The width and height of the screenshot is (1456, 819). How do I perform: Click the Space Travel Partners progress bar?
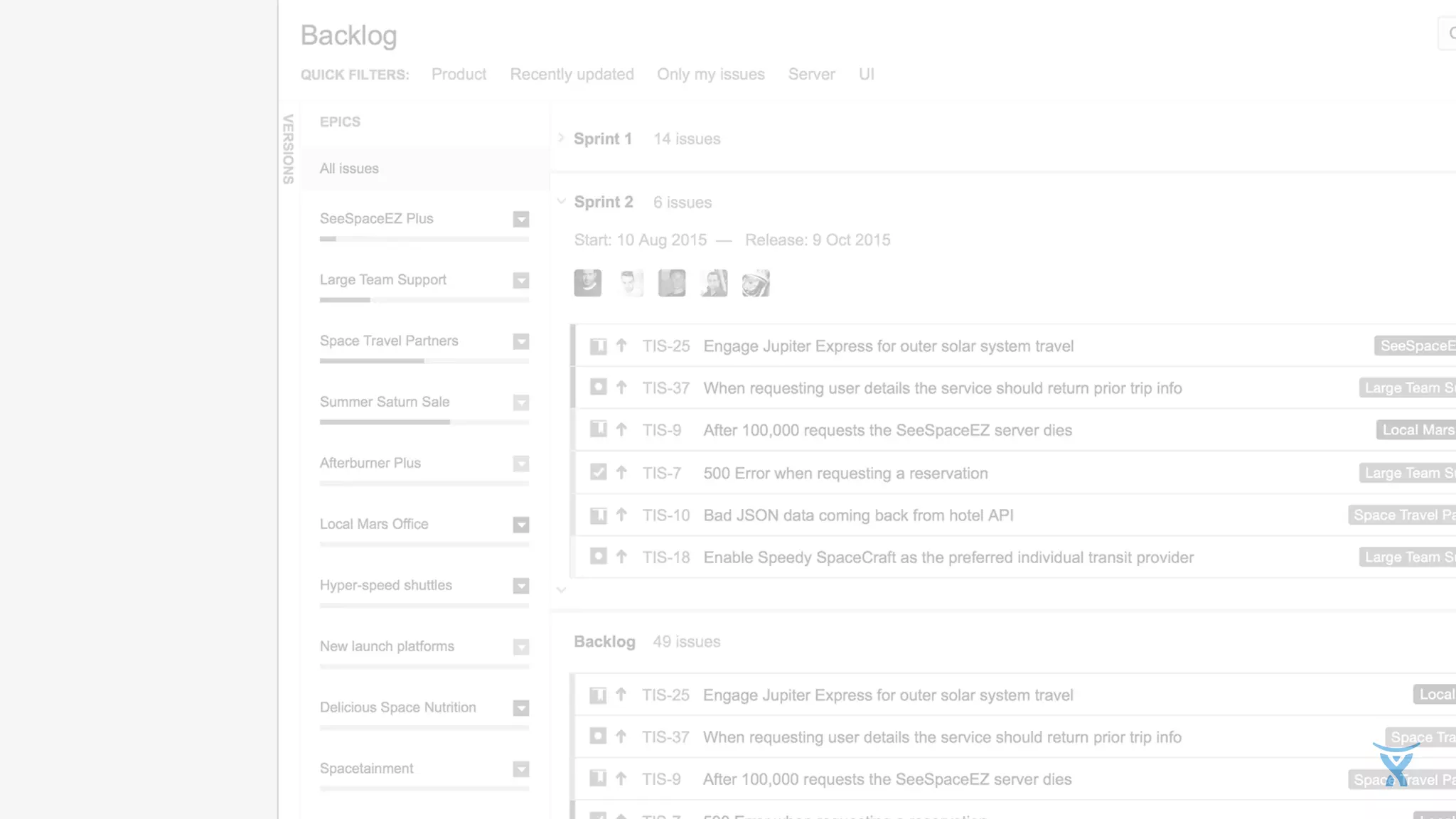pyautogui.click(x=424, y=361)
